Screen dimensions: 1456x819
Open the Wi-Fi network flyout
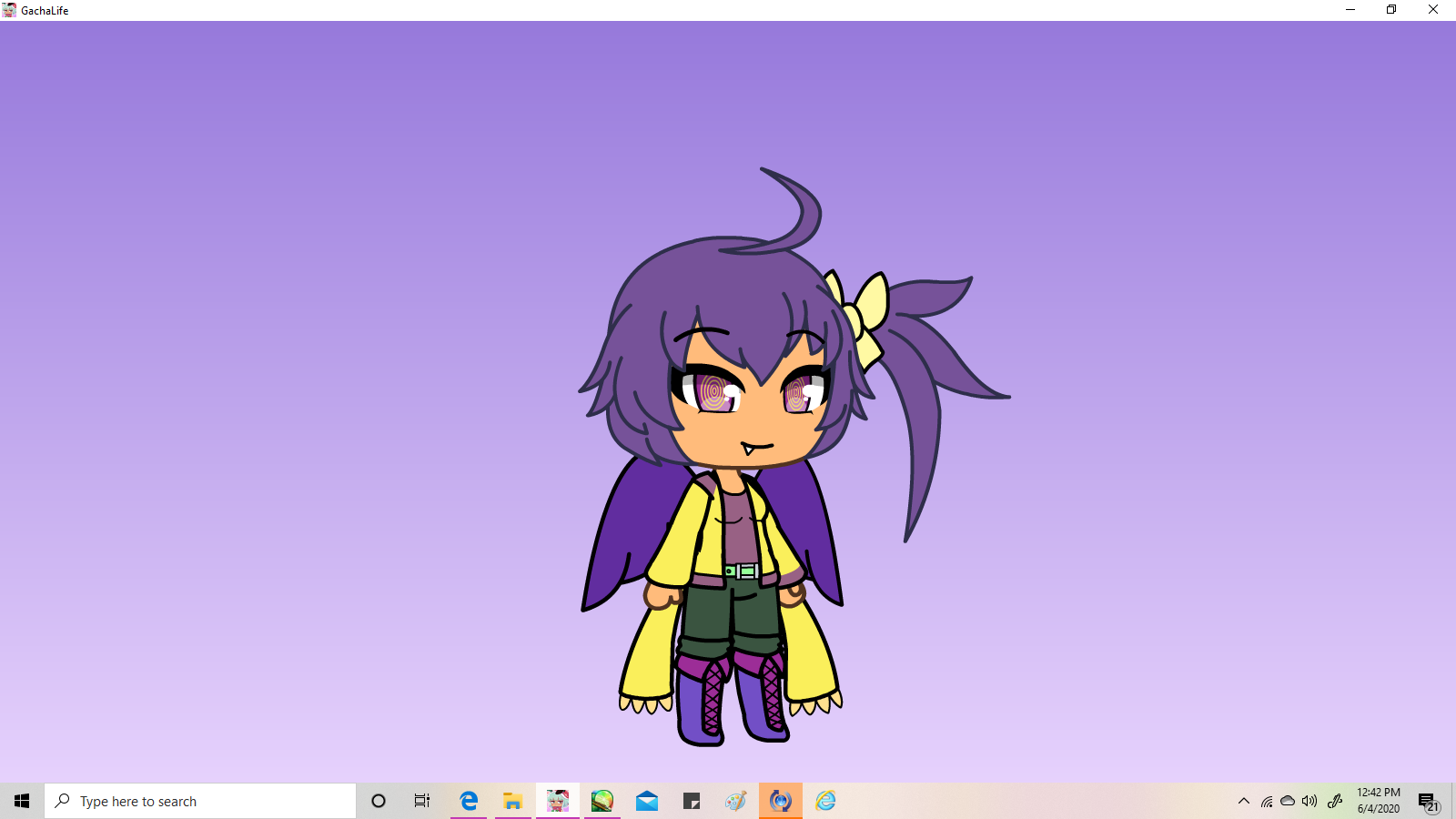[x=1267, y=801]
